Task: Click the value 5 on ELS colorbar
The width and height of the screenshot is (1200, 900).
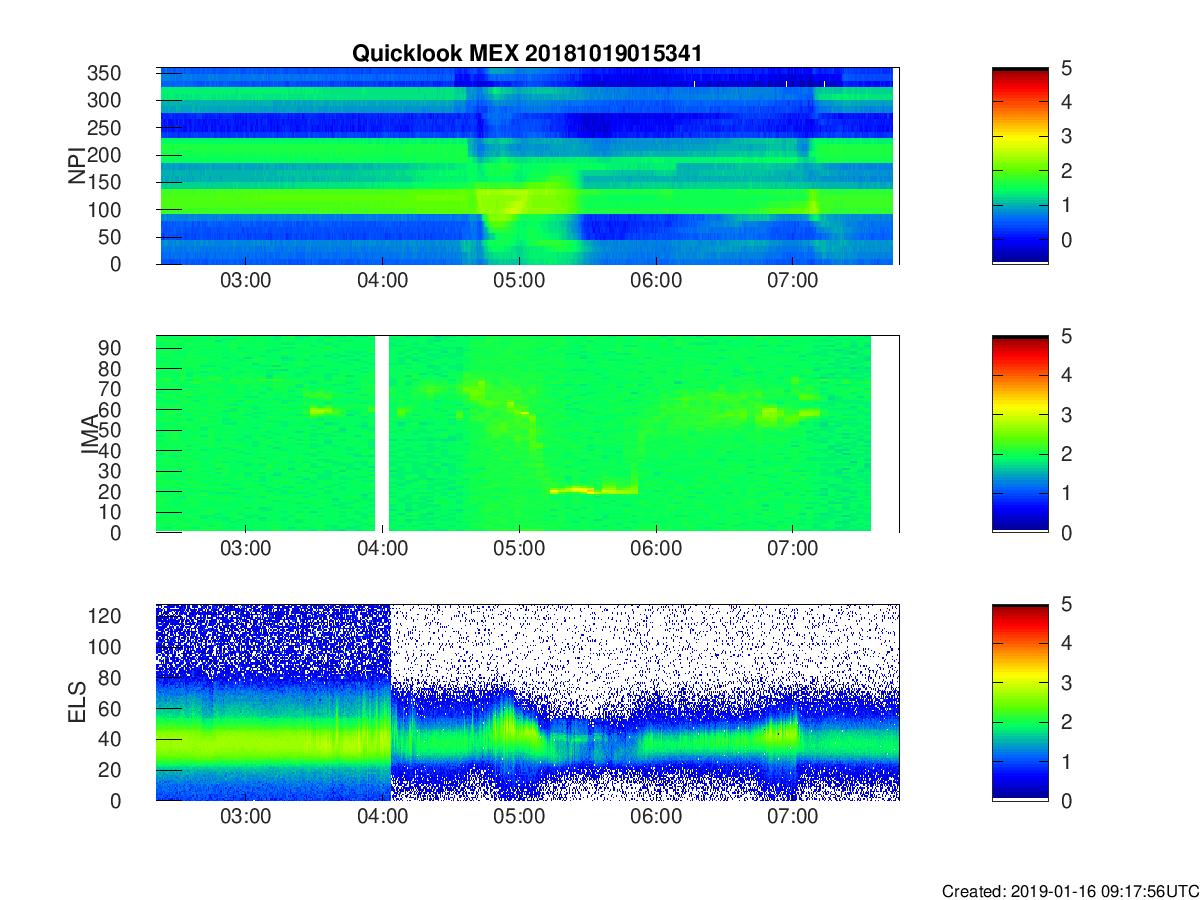Action: click(1066, 604)
